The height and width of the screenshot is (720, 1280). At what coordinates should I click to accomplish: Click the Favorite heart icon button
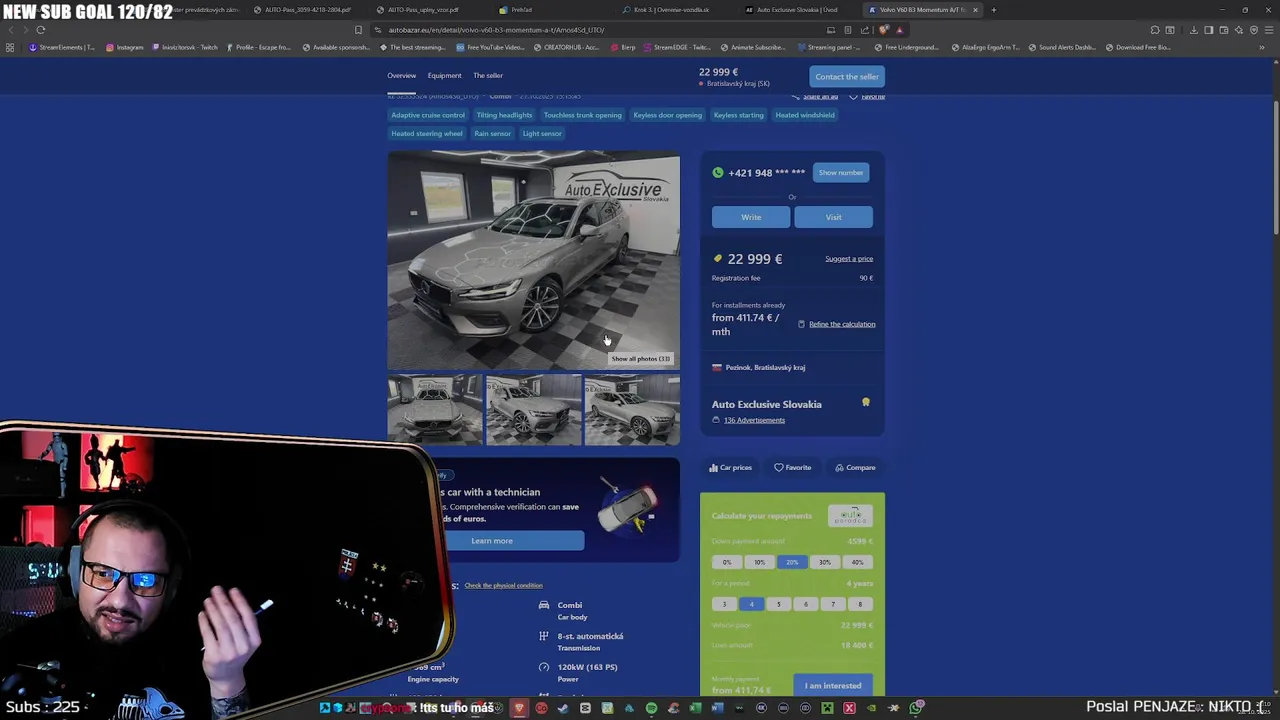792,467
